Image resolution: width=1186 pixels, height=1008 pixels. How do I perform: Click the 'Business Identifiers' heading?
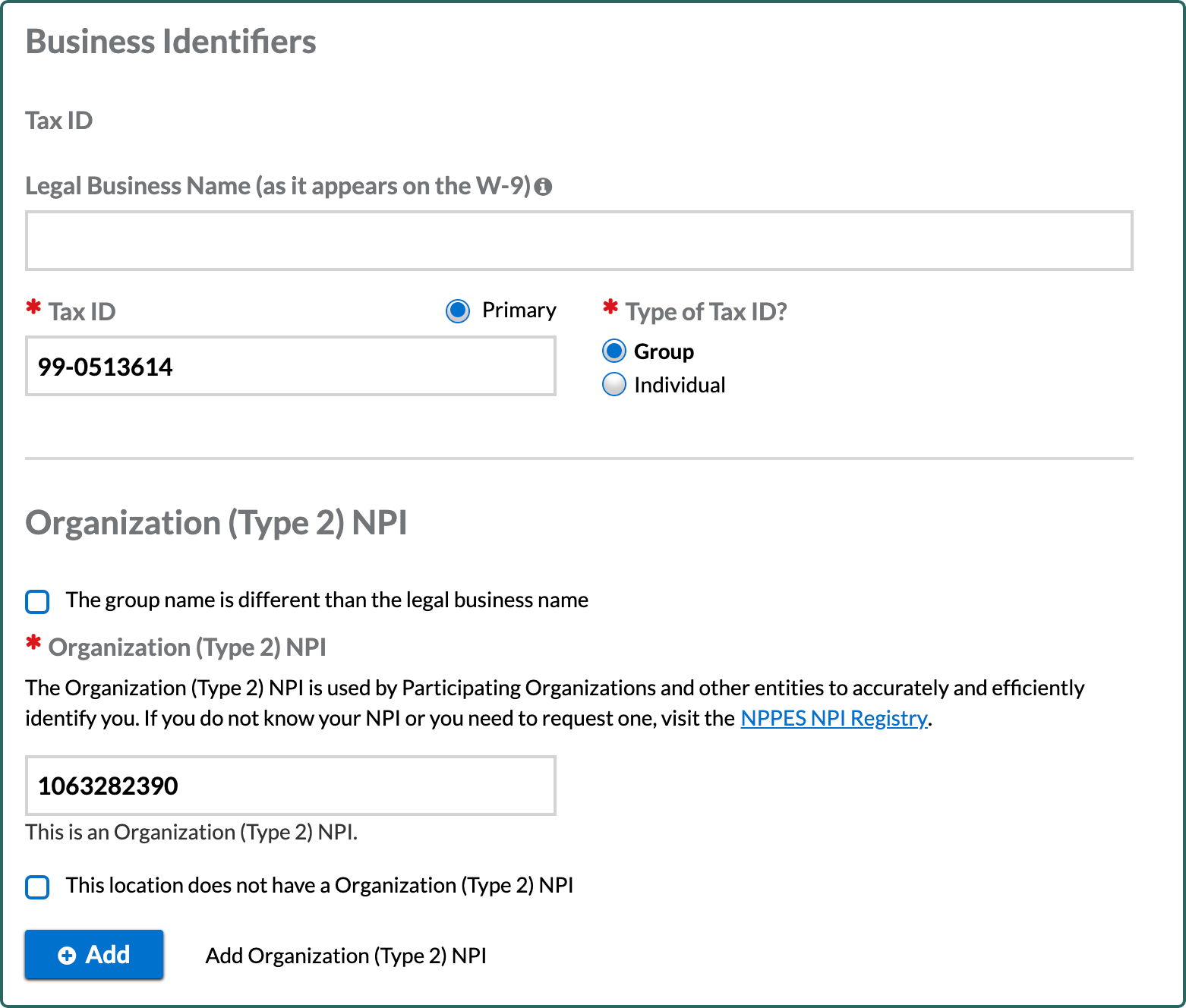click(171, 42)
